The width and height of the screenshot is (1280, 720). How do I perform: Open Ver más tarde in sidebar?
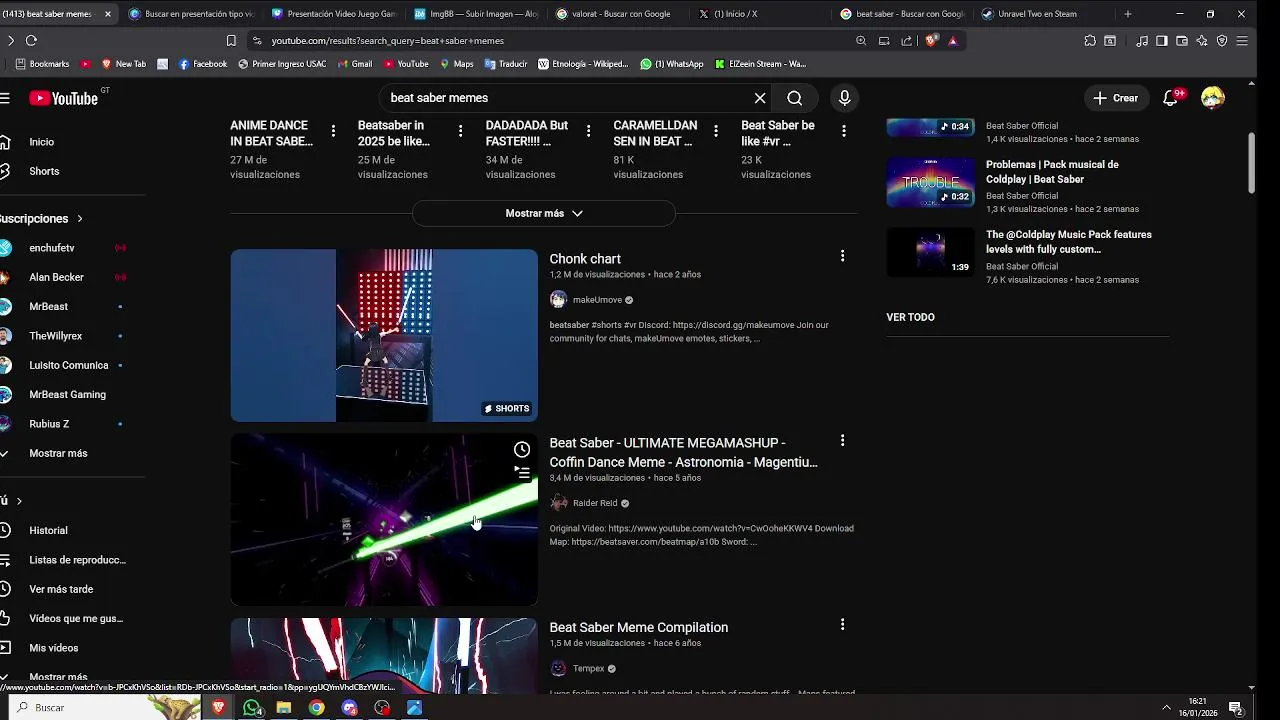(61, 589)
